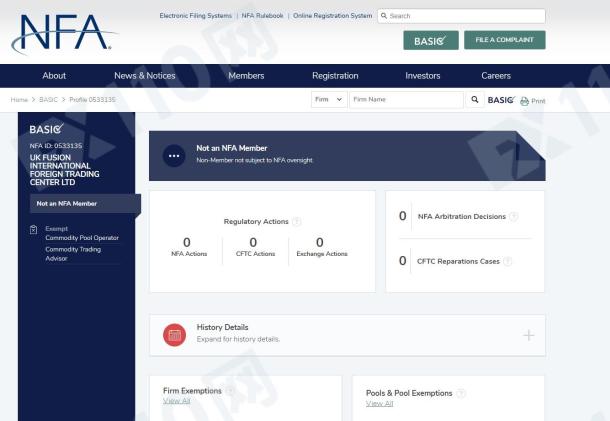Open the Registration menu
610x421 pixels.
tap(335, 76)
